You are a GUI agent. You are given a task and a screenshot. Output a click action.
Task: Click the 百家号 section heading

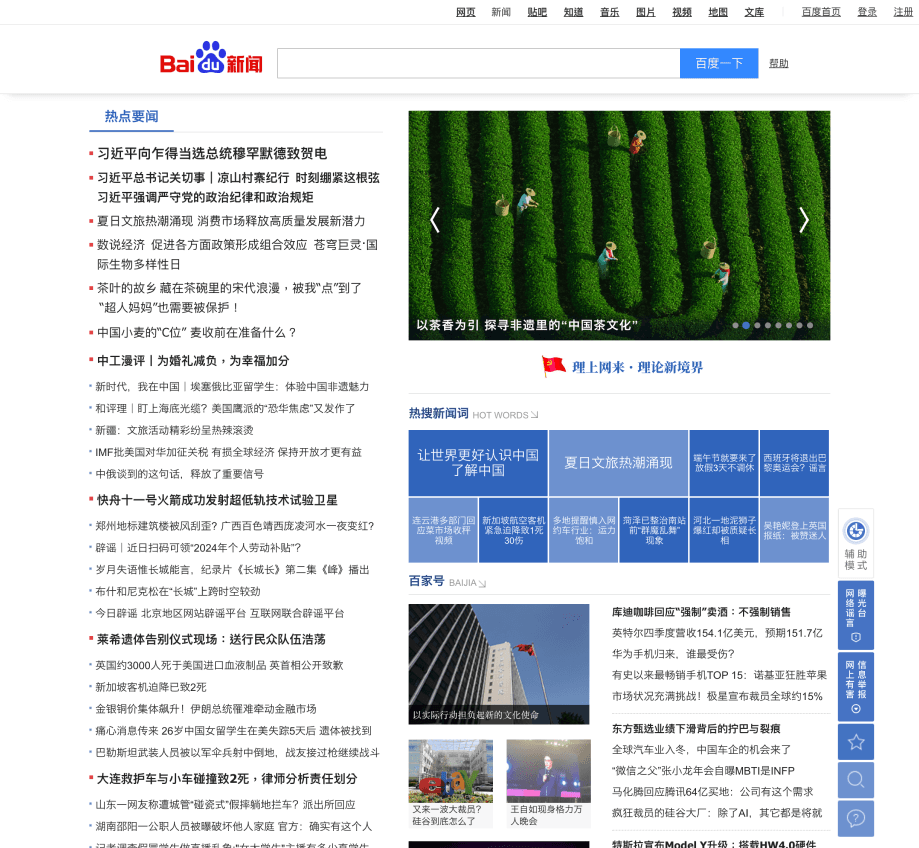[427, 581]
